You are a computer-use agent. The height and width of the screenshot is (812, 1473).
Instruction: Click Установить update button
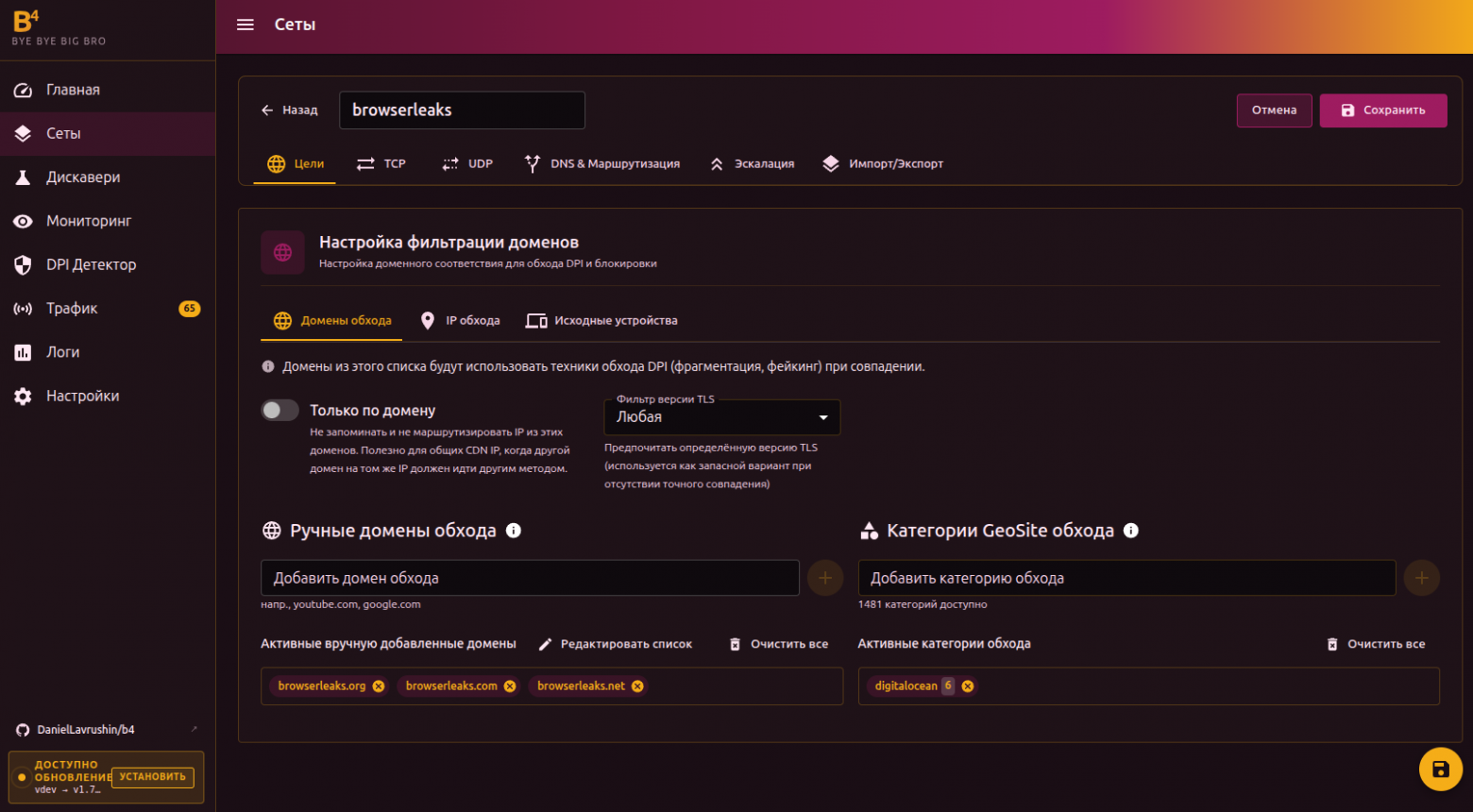click(x=153, y=777)
